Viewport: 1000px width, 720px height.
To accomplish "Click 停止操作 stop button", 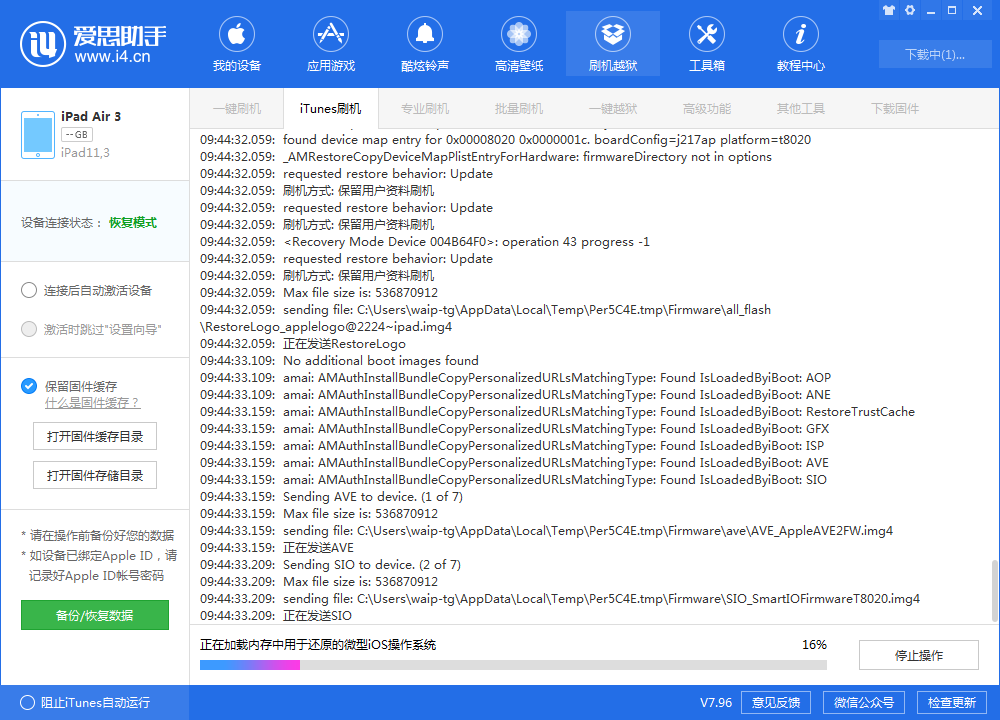I will pos(918,656).
